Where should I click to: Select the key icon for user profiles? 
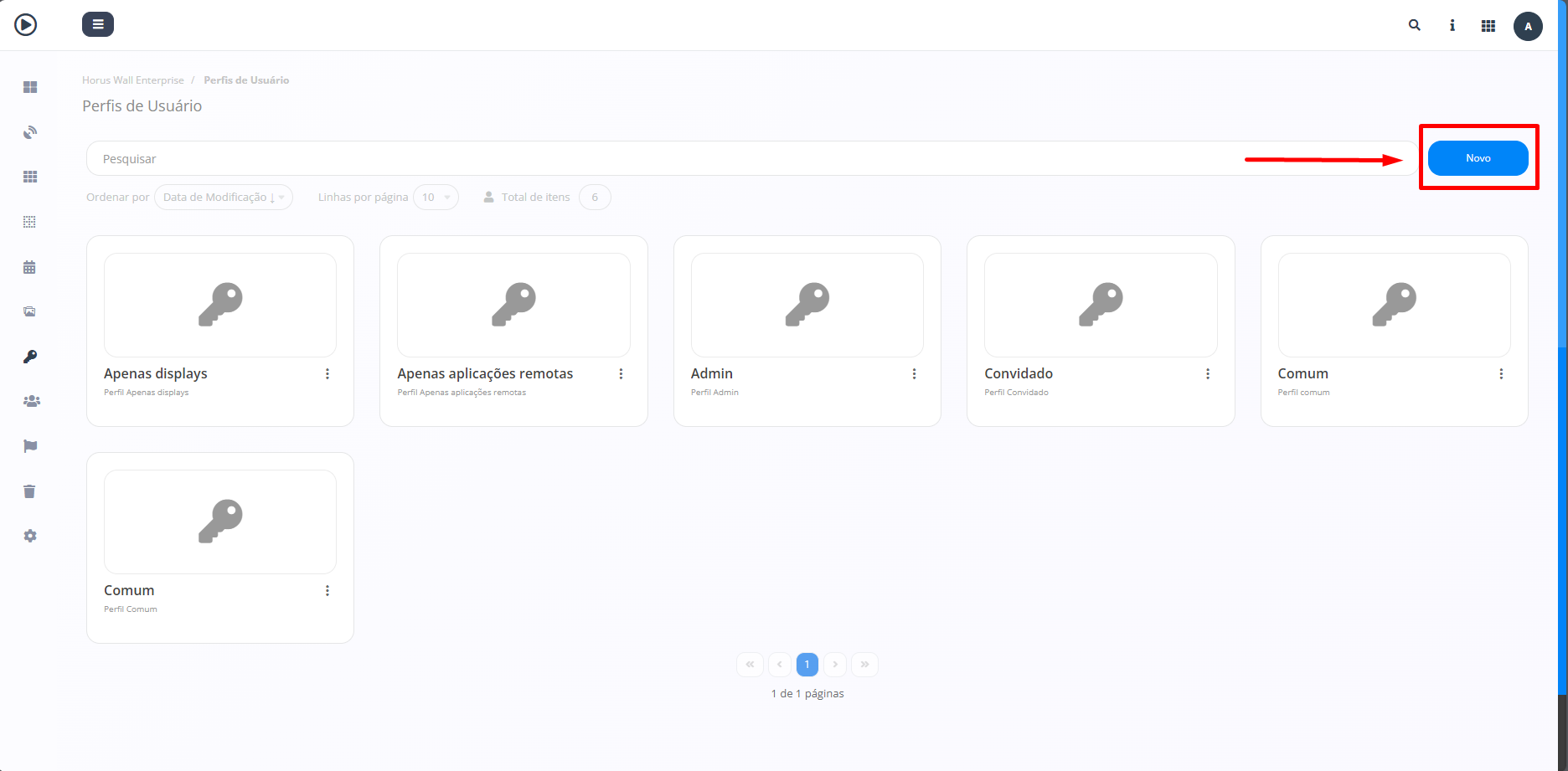(30, 356)
